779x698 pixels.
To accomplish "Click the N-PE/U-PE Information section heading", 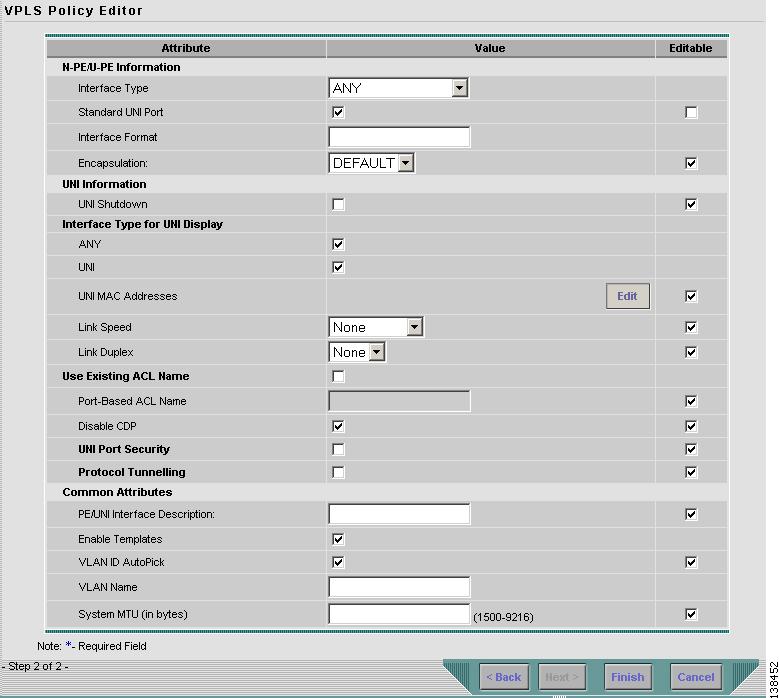I will tap(121, 67).
